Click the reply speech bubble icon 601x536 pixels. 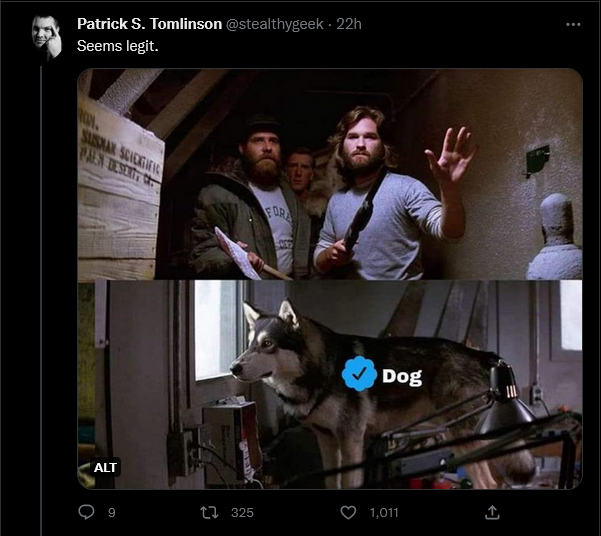(x=86, y=512)
